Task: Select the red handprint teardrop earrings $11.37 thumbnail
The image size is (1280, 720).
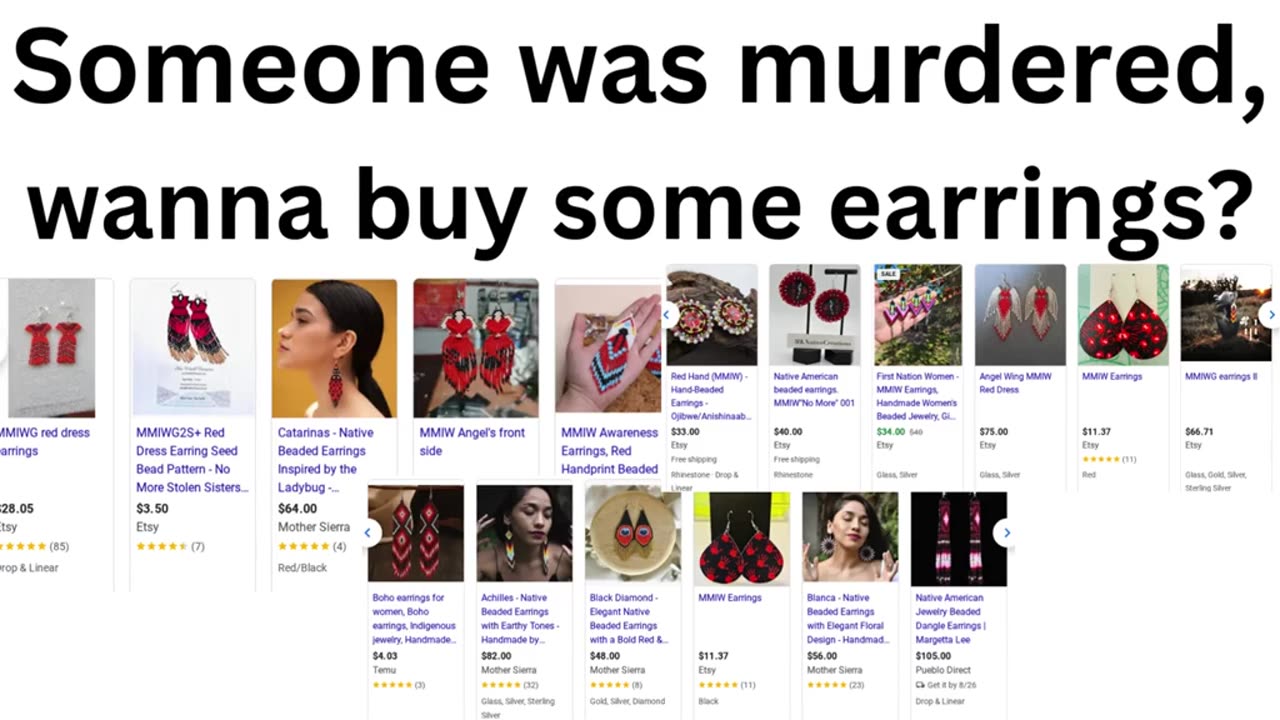Action: [x=742, y=539]
